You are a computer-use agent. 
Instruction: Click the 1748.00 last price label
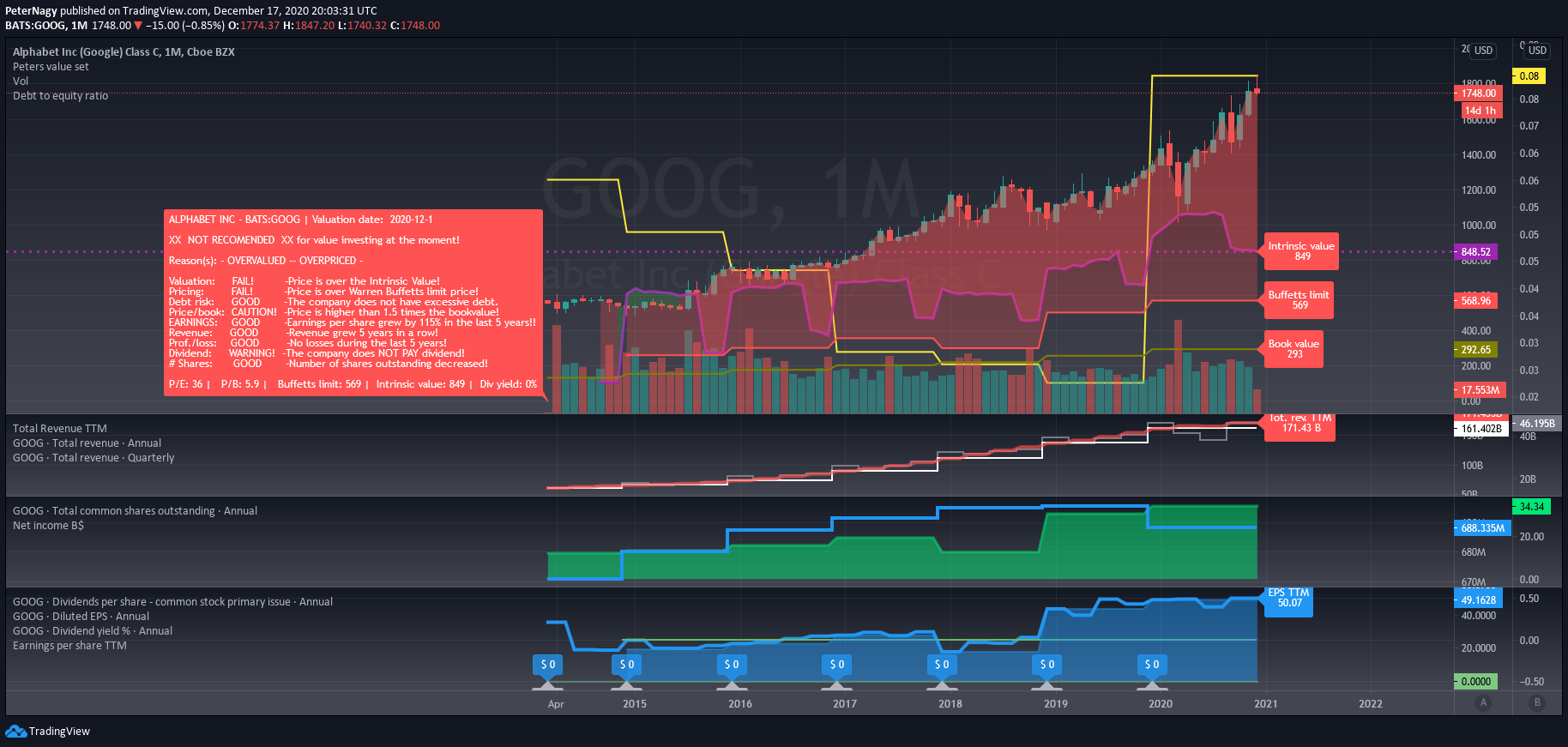(x=1479, y=93)
